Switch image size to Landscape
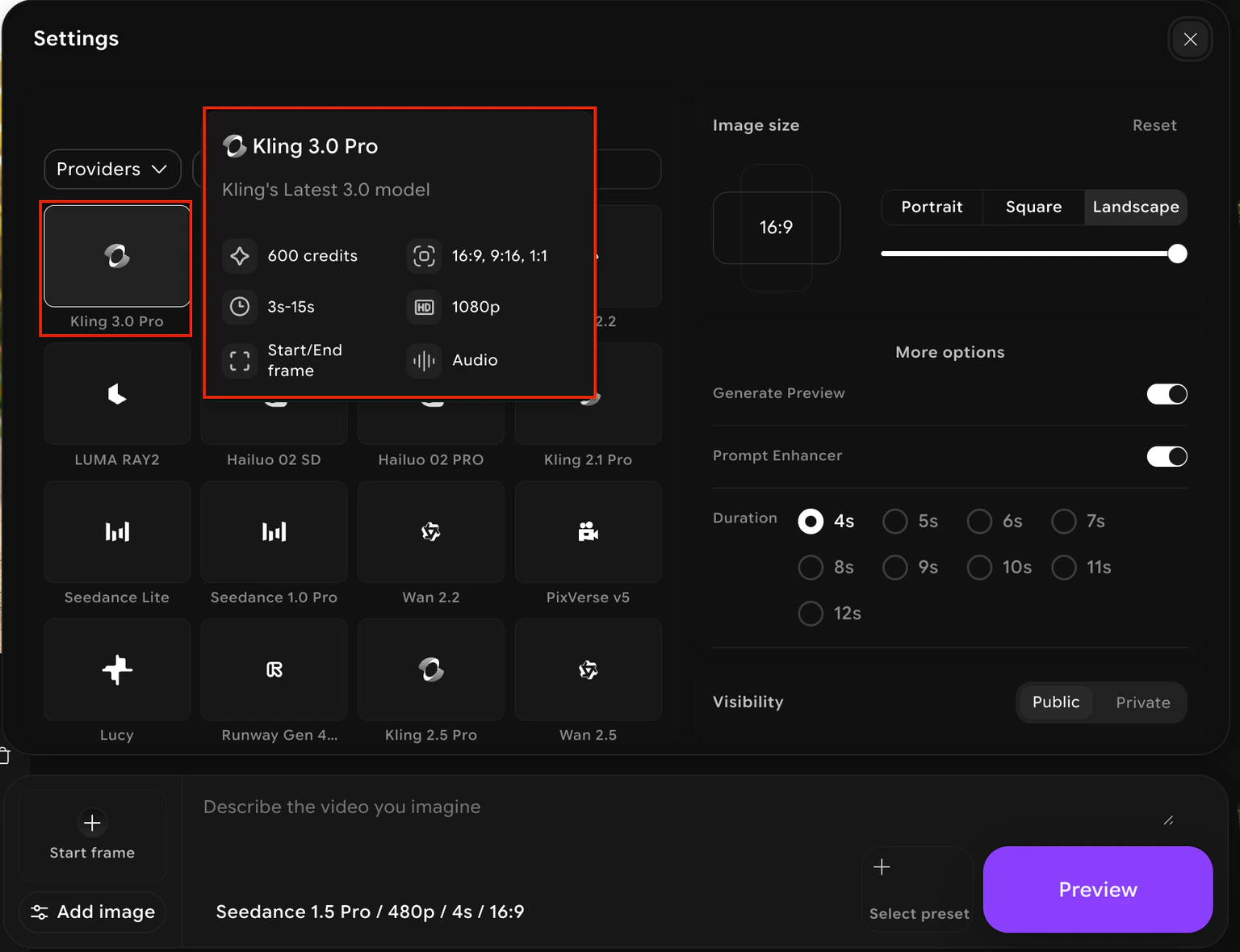The height and width of the screenshot is (952, 1240). 1136,207
